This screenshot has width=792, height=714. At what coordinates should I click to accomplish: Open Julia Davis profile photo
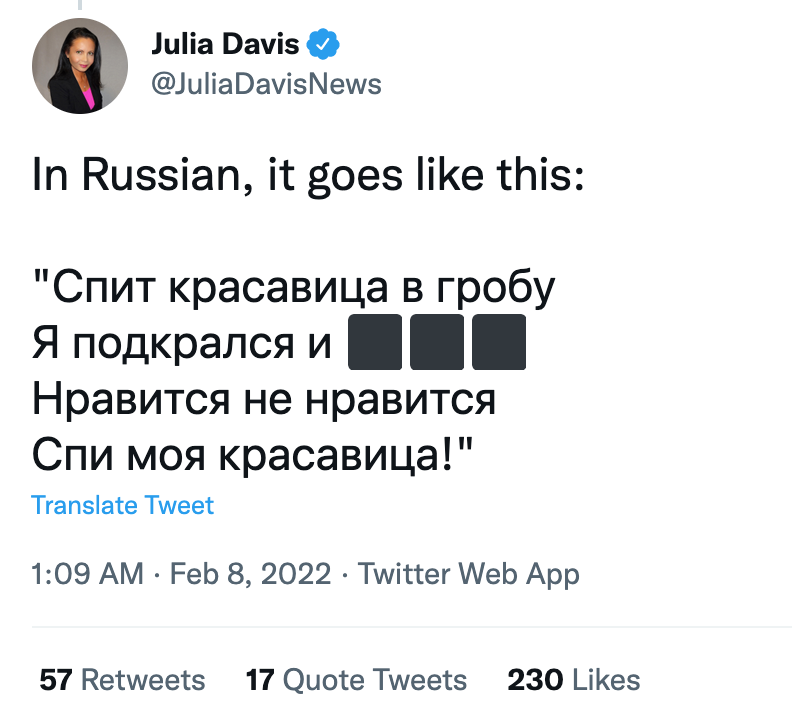point(80,65)
